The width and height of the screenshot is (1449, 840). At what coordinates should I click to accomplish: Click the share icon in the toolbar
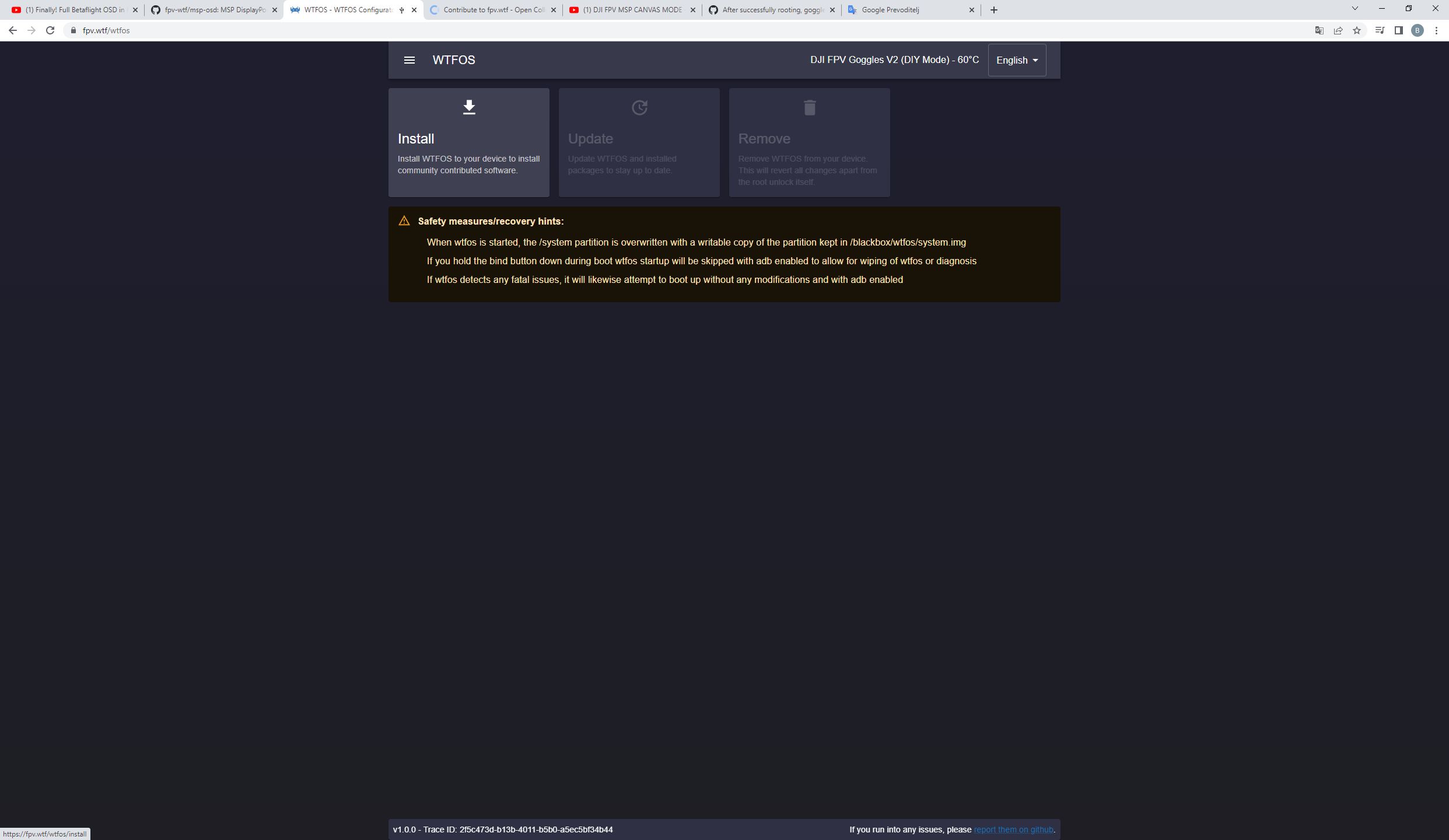point(1338,30)
